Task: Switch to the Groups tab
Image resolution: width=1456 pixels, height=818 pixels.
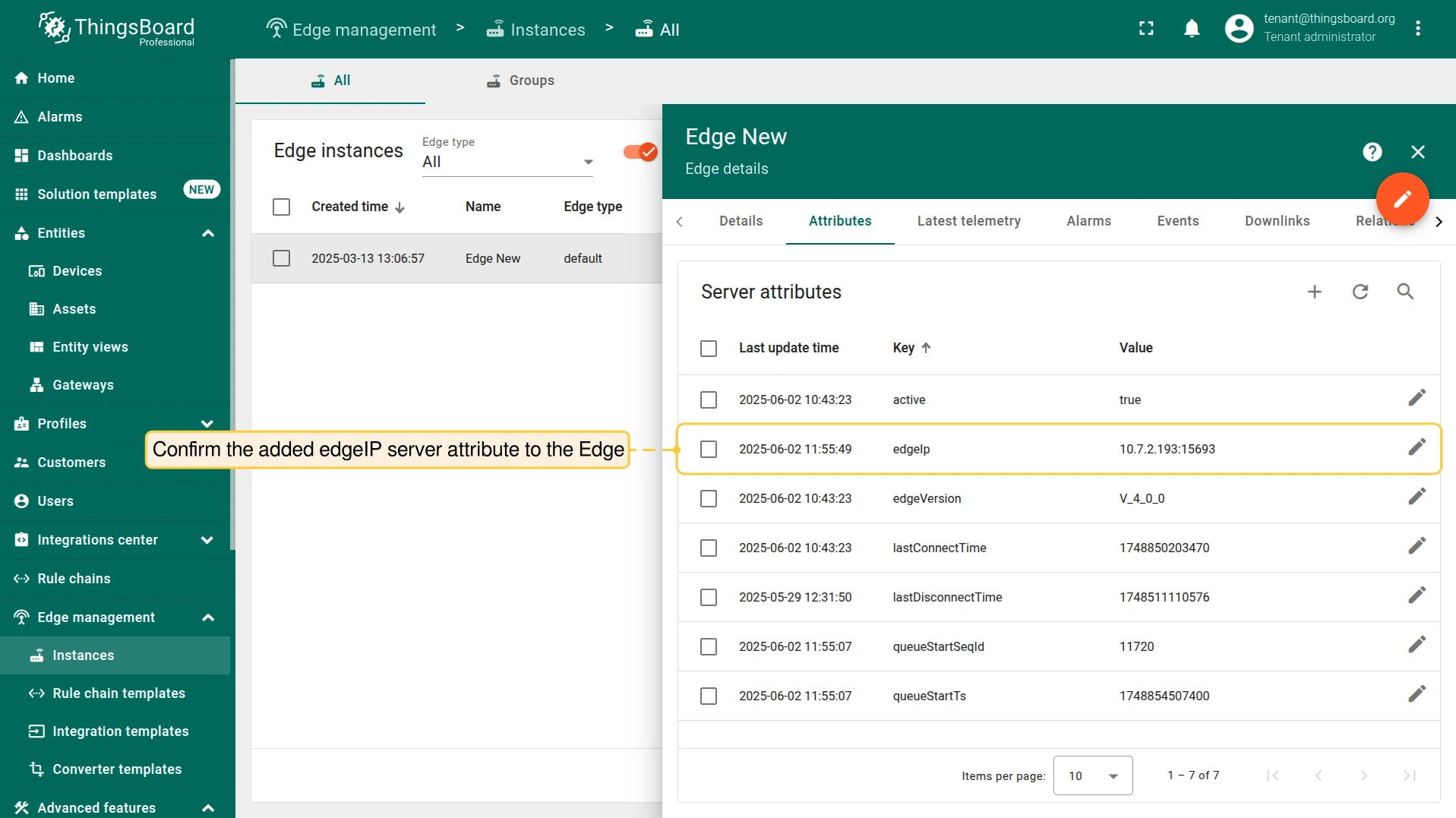Action: 520,81
